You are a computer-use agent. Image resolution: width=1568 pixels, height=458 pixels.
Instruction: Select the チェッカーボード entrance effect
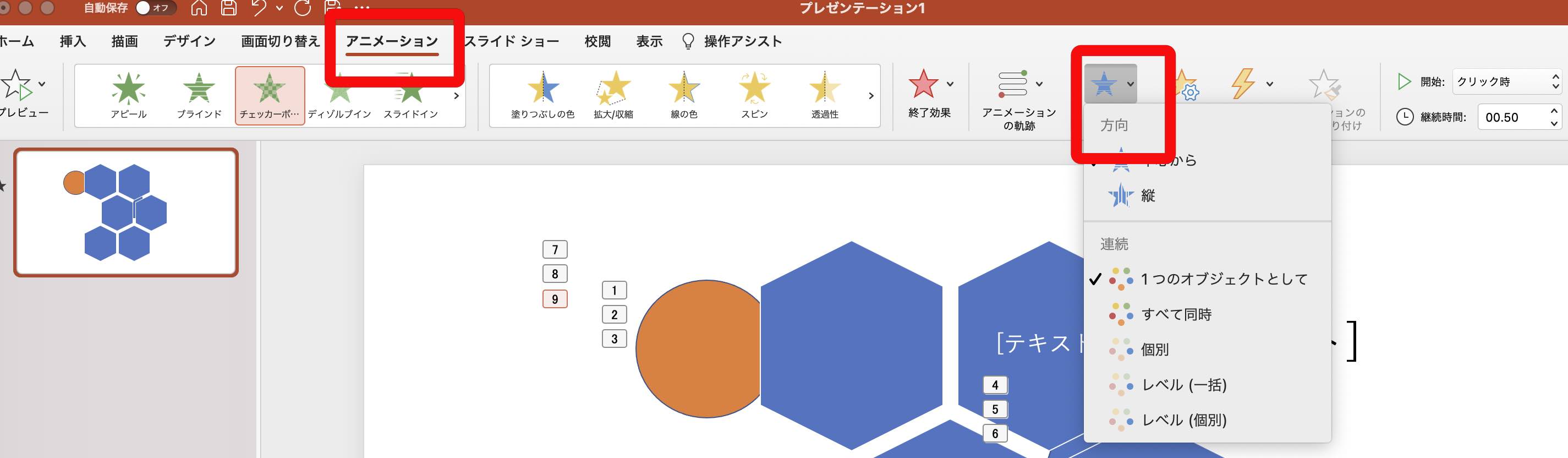270,96
